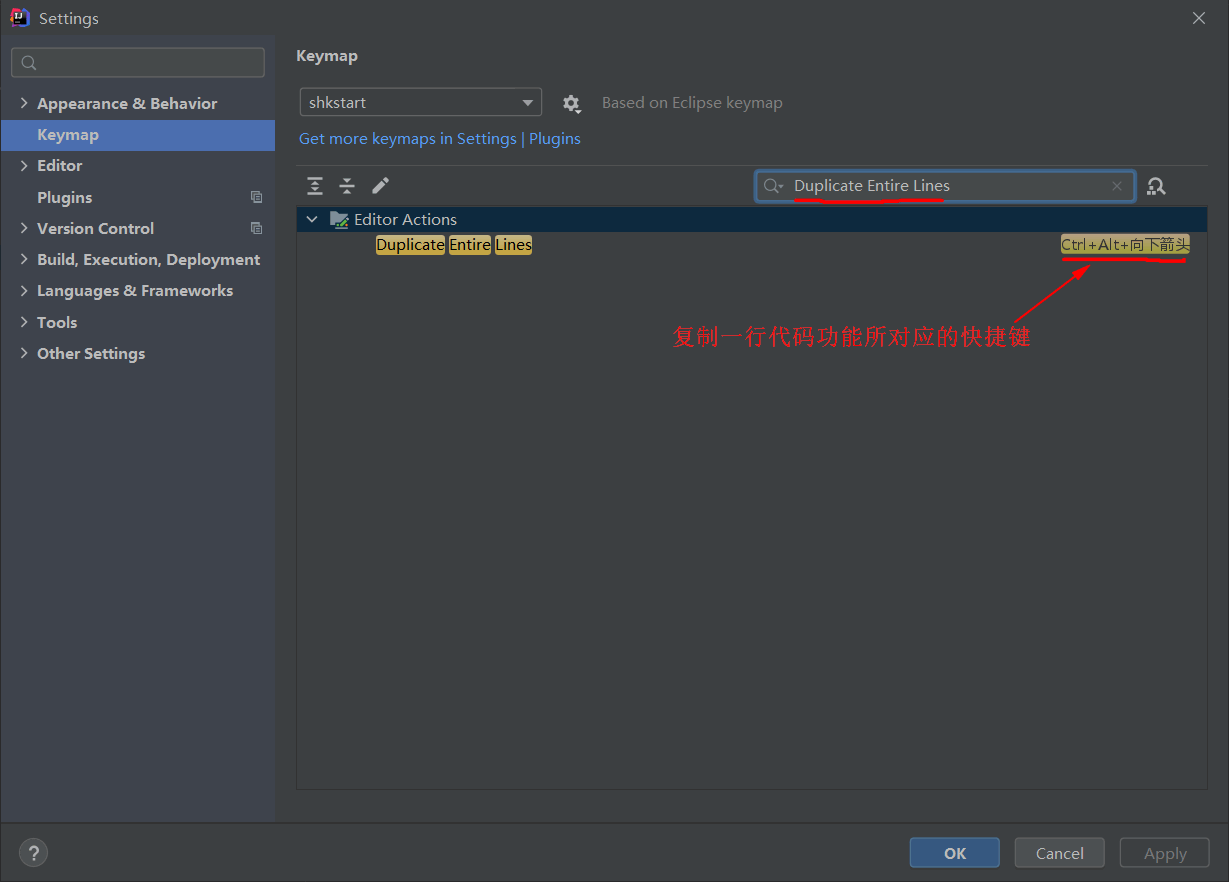
Task: Click the Duplicate Entire Lines search field
Action: point(945,186)
